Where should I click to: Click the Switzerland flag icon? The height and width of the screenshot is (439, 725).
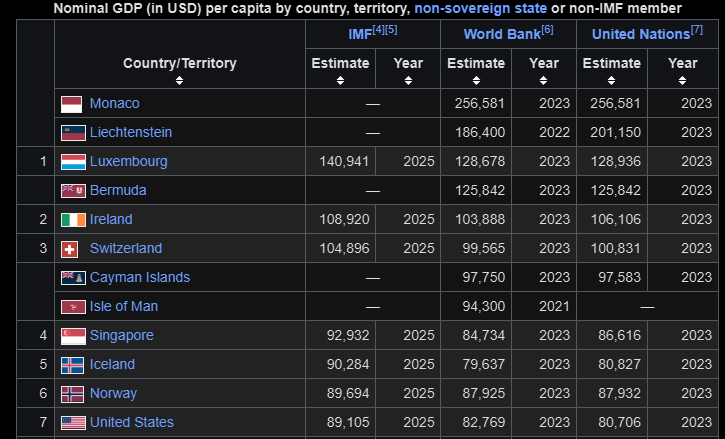tap(69, 249)
